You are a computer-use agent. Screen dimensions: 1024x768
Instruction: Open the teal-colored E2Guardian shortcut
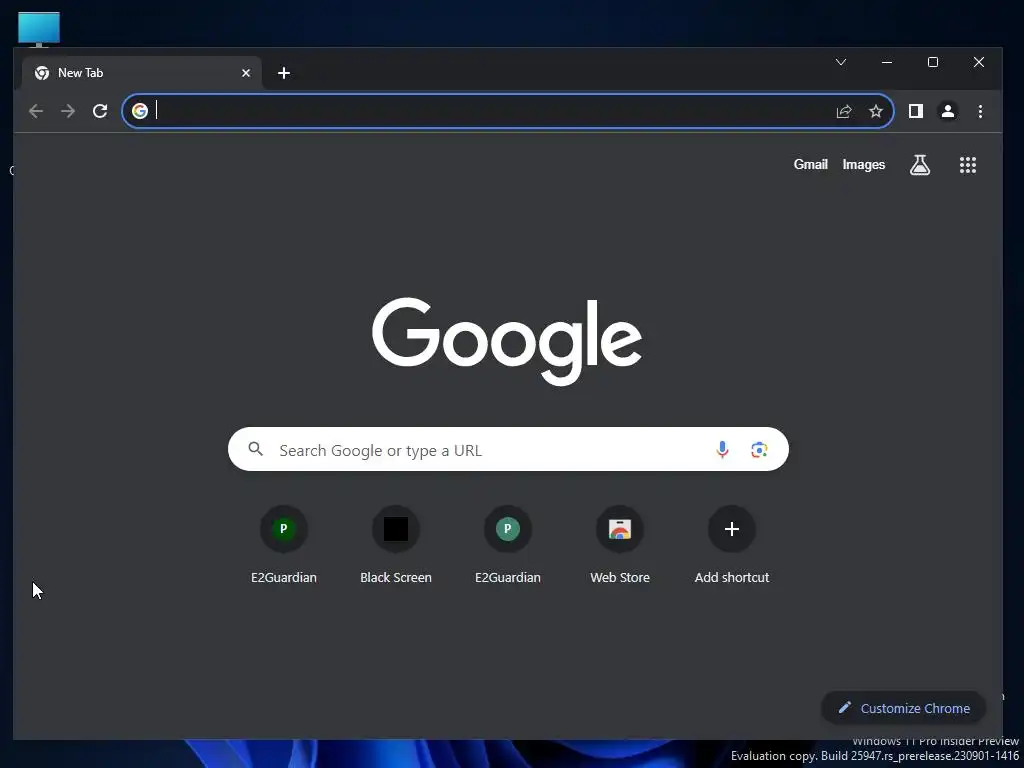[x=507, y=546]
